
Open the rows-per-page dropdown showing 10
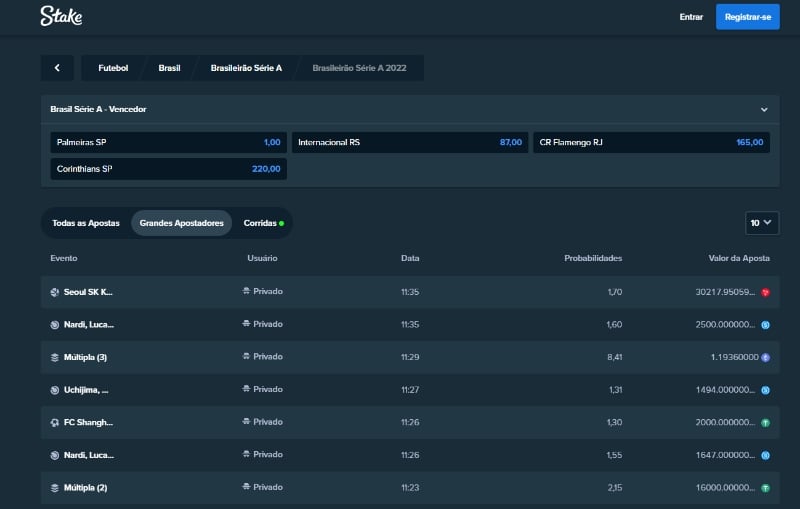(762, 223)
